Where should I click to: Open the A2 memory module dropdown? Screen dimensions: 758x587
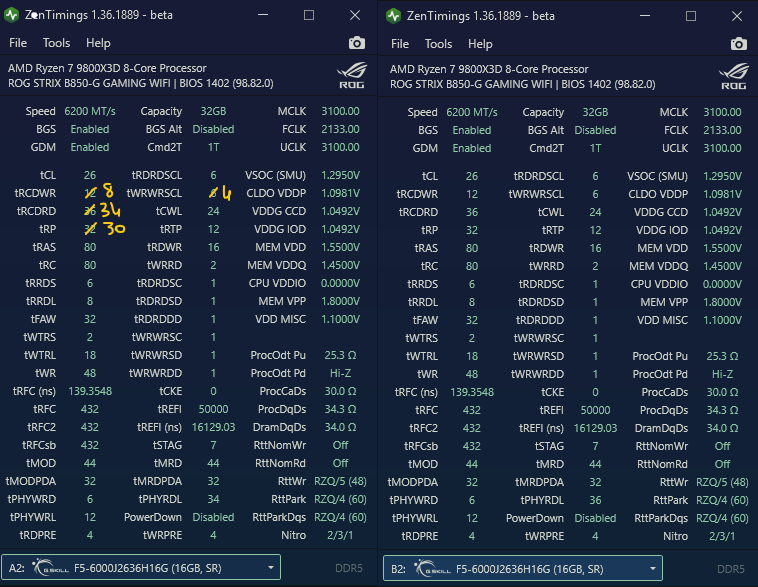point(141,567)
